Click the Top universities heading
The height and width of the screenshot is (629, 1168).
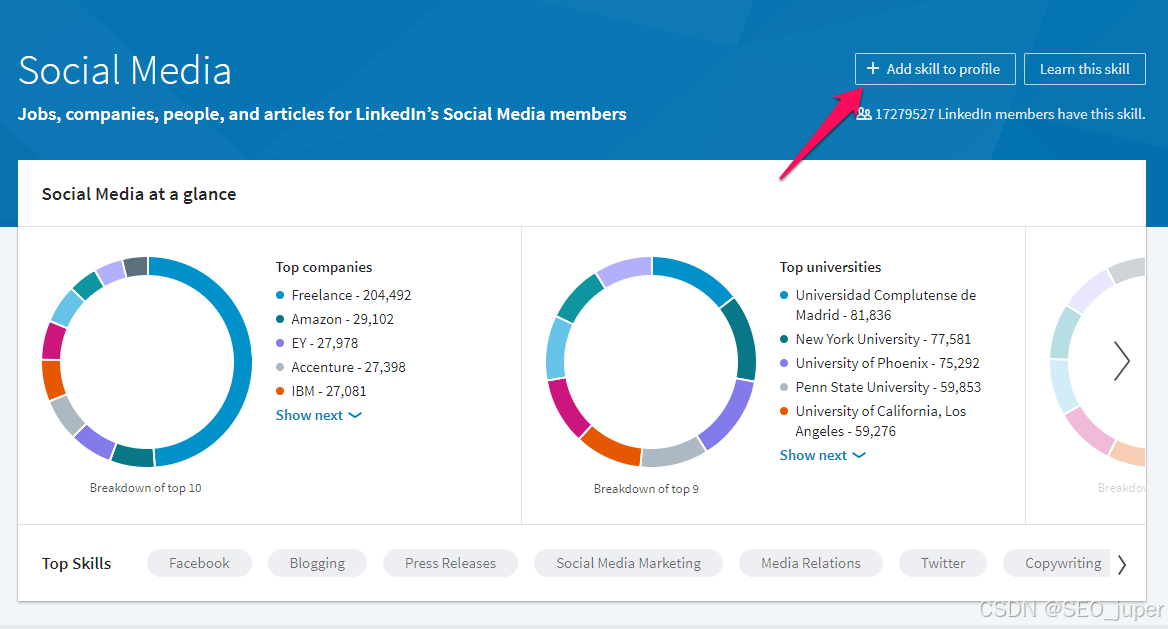pos(830,267)
